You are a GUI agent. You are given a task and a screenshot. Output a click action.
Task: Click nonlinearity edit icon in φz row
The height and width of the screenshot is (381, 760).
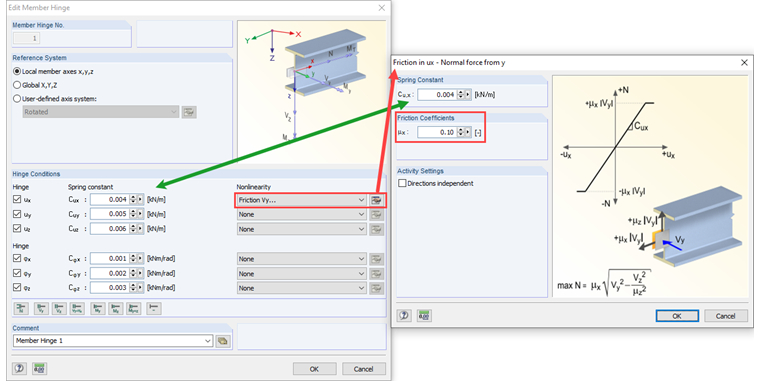pyautogui.click(x=376, y=288)
